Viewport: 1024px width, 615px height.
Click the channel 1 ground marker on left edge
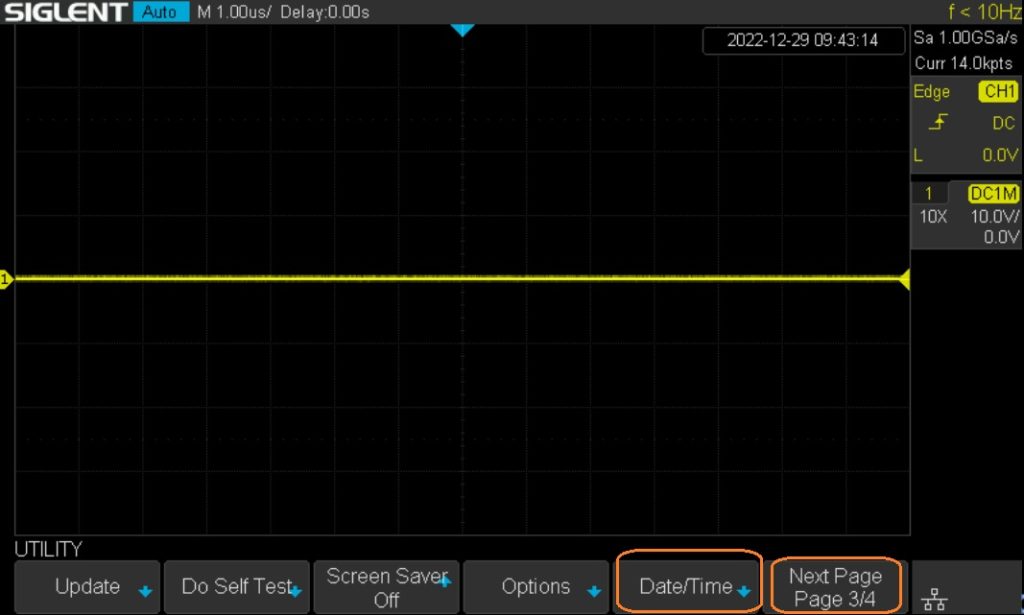(x=4, y=280)
